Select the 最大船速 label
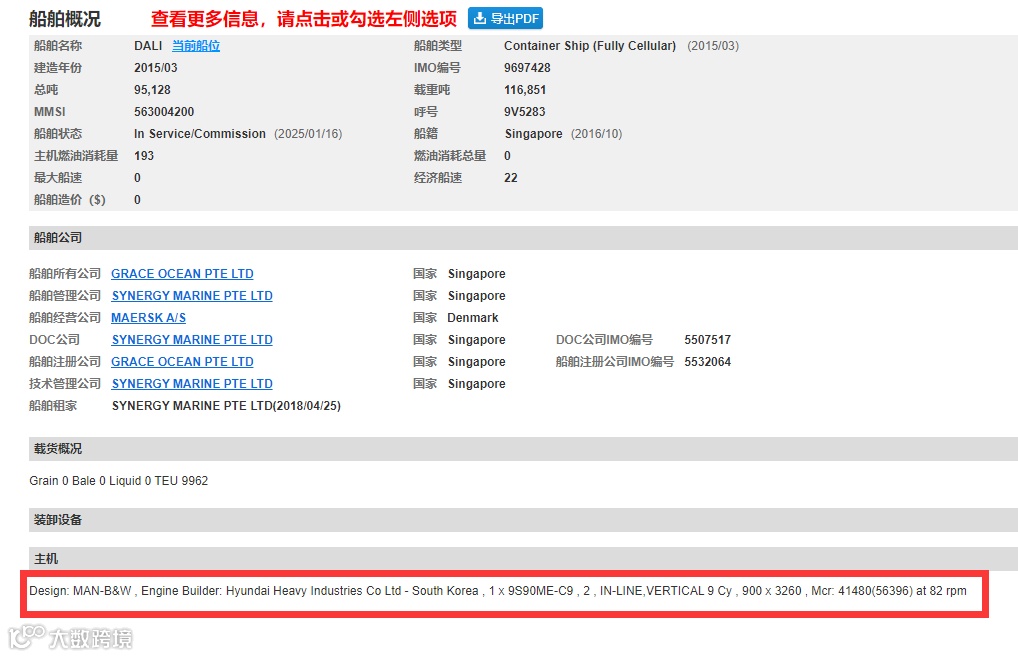1018x657 pixels. point(58,178)
